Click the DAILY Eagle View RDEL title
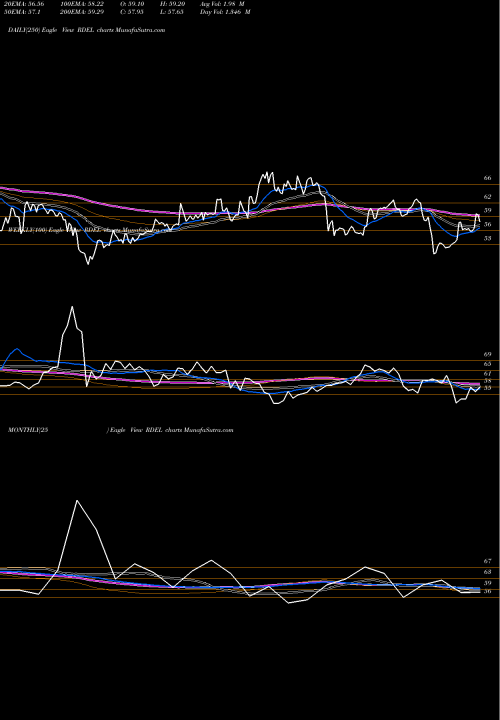The height and width of the screenshot is (720, 500). click(x=86, y=30)
